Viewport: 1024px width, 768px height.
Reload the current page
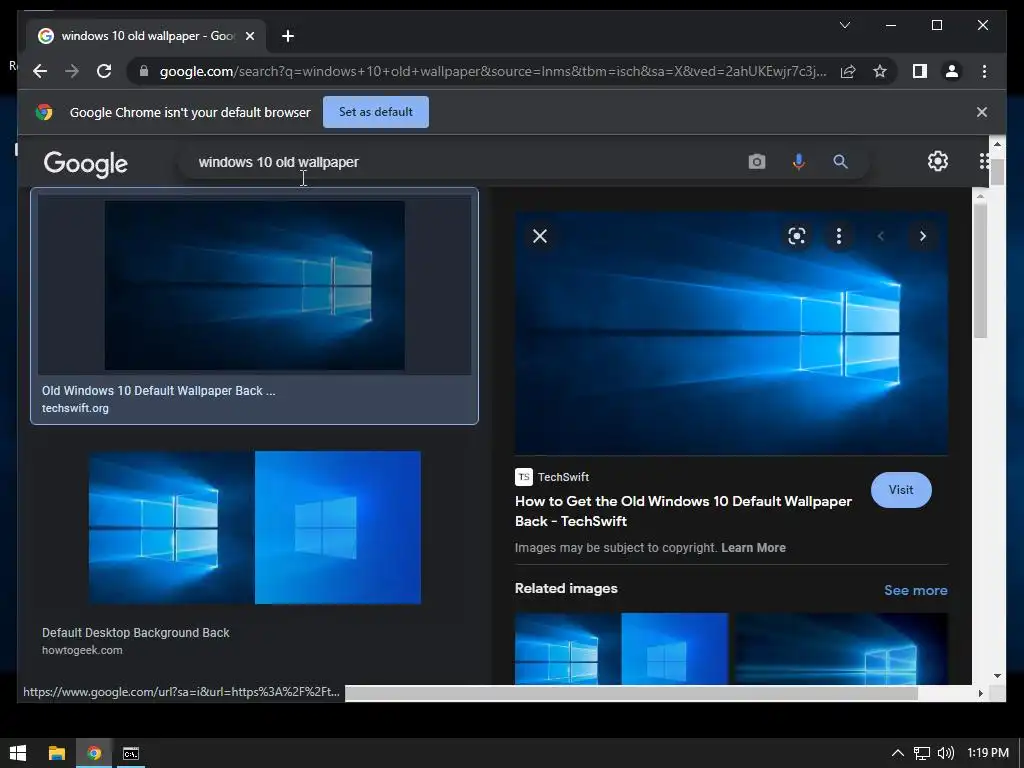[x=104, y=71]
